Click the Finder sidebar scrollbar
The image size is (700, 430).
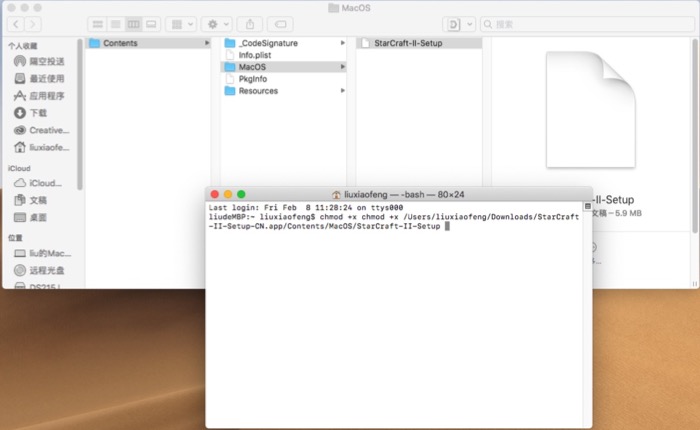tap(79, 114)
